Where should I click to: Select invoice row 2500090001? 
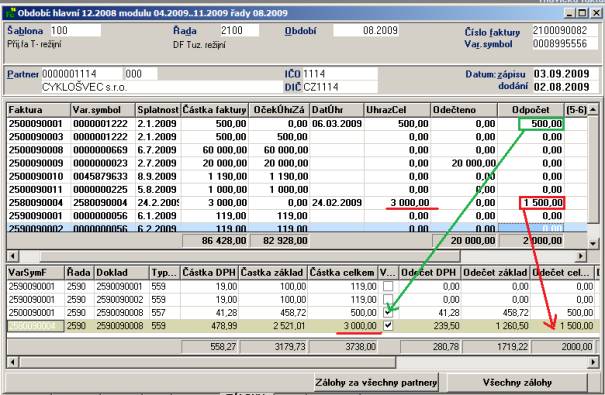tap(297, 124)
